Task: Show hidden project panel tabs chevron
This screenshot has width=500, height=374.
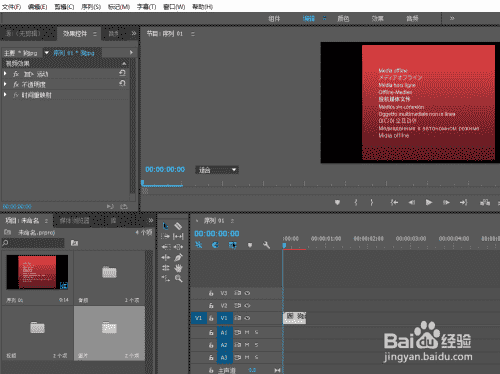Action: click(x=151, y=220)
